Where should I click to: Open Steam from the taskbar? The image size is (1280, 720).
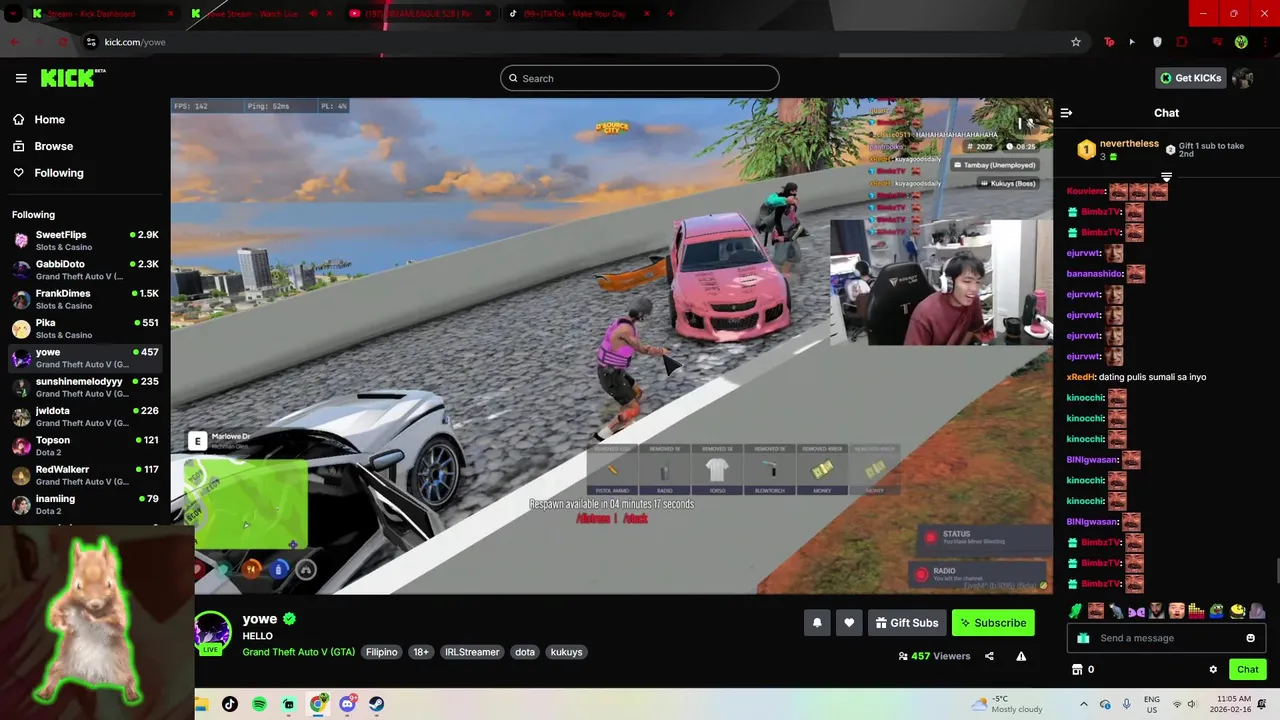click(376, 704)
